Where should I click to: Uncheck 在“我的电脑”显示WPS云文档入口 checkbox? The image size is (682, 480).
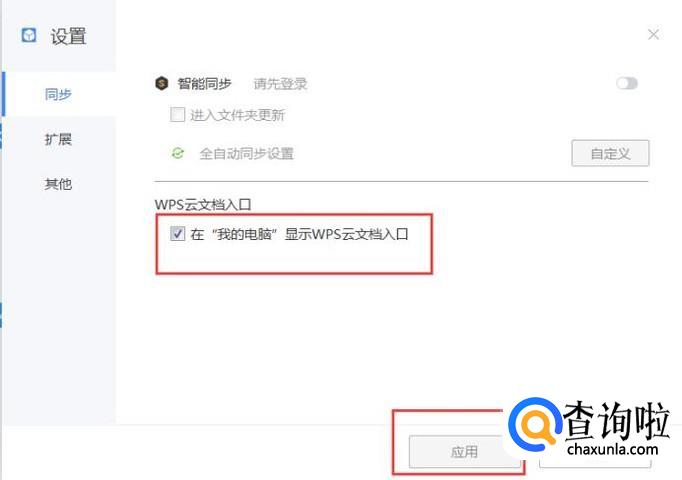click(x=177, y=233)
